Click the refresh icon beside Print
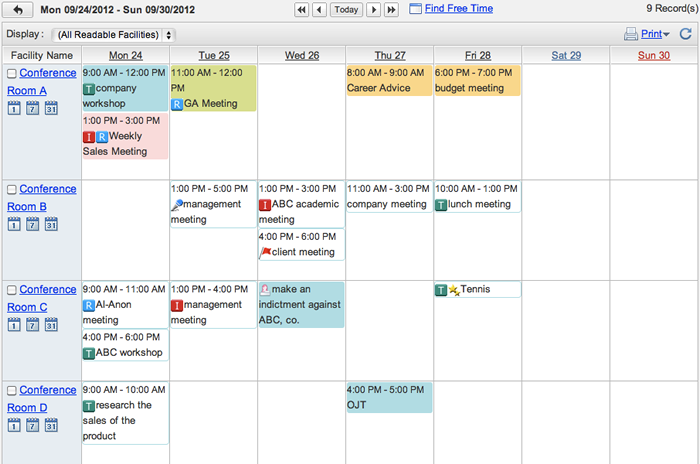The height and width of the screenshot is (464, 700). 686,34
